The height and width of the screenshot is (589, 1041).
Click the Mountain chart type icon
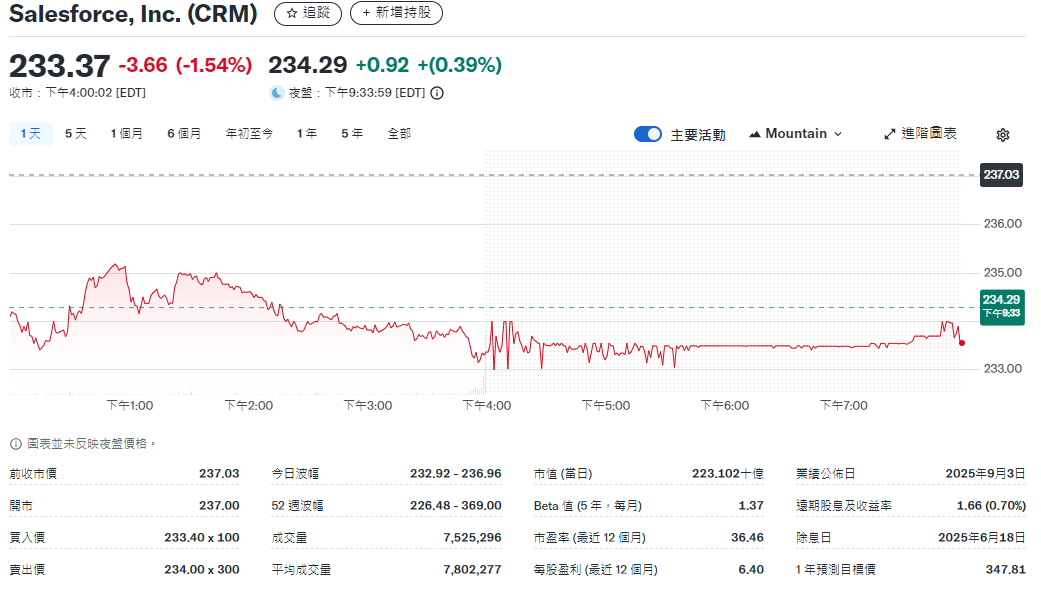point(754,134)
